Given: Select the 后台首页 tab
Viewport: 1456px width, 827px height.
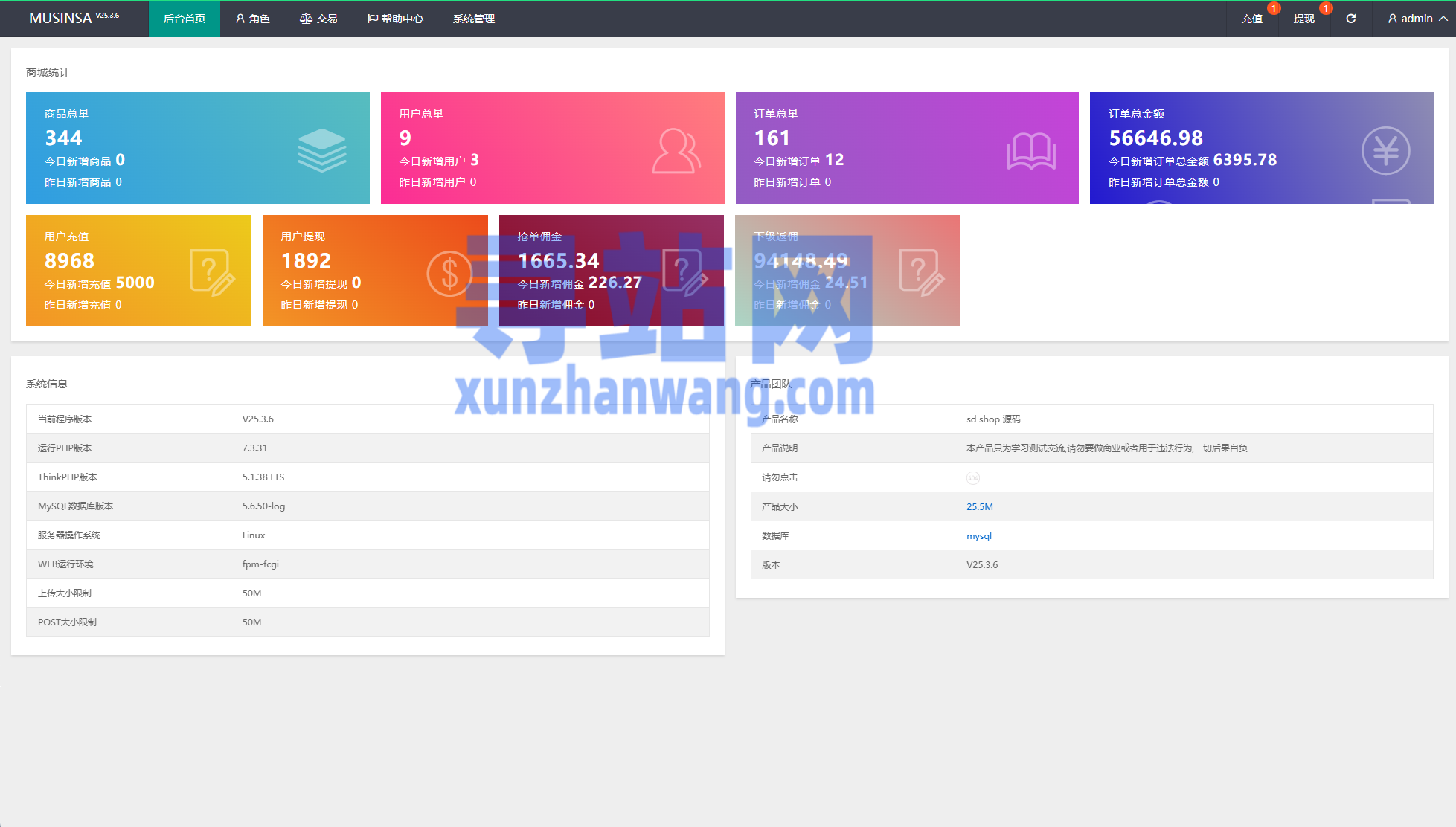Looking at the screenshot, I should coord(185,19).
